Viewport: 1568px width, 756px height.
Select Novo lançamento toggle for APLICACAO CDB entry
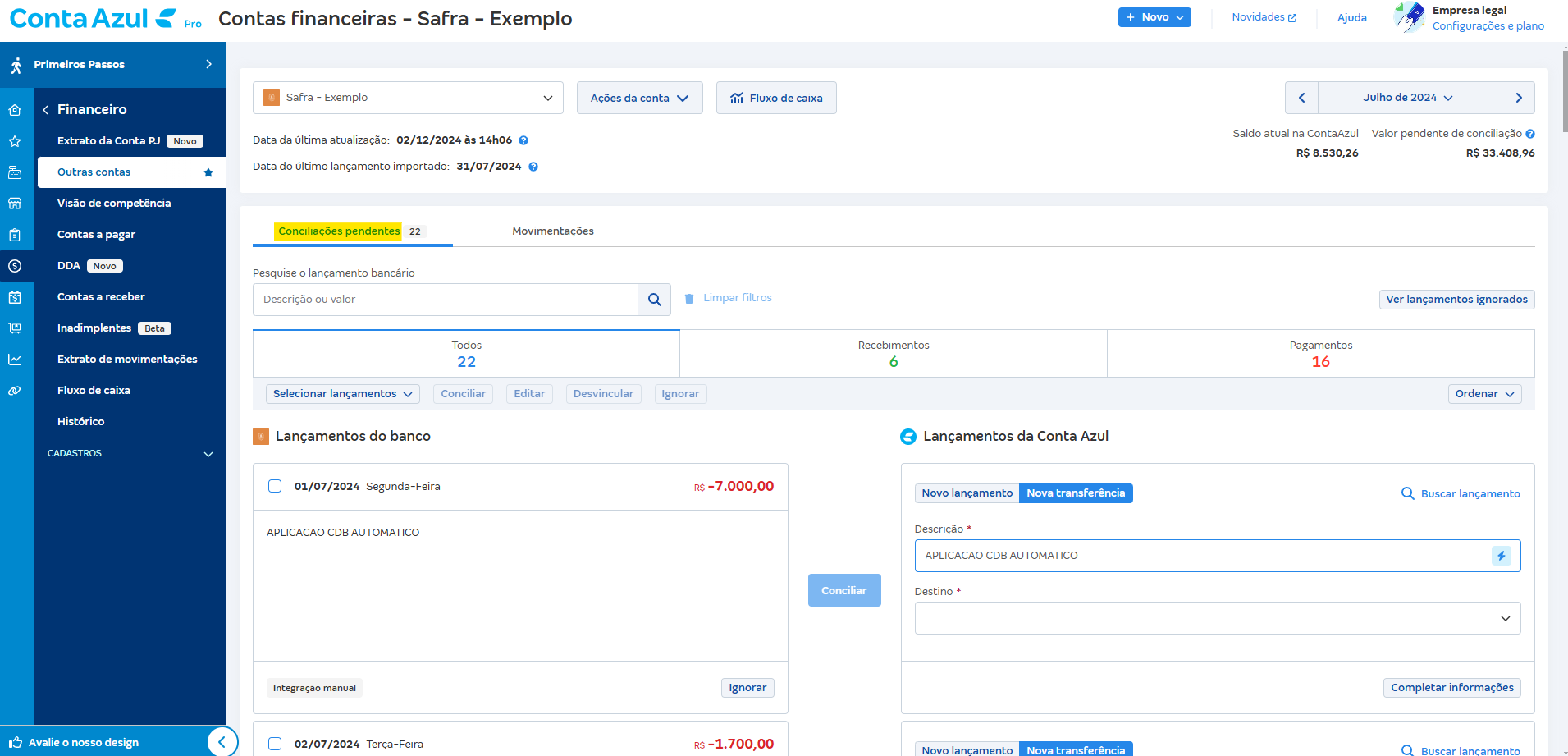(x=967, y=493)
